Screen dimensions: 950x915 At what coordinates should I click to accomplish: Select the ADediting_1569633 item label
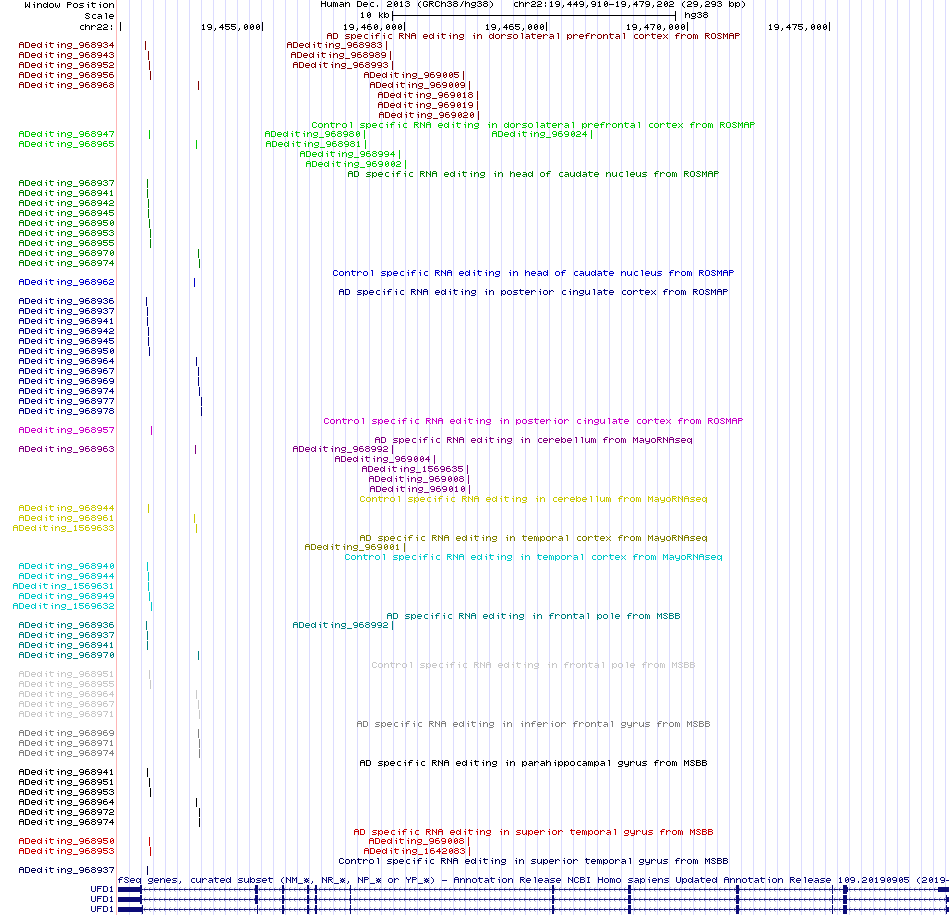pos(64,528)
